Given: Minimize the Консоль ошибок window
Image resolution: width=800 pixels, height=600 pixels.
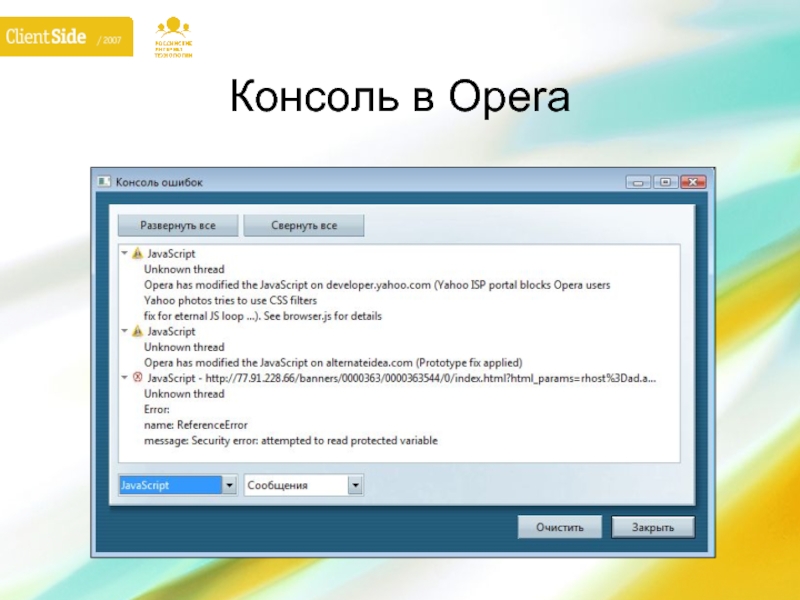Looking at the screenshot, I should [638, 182].
